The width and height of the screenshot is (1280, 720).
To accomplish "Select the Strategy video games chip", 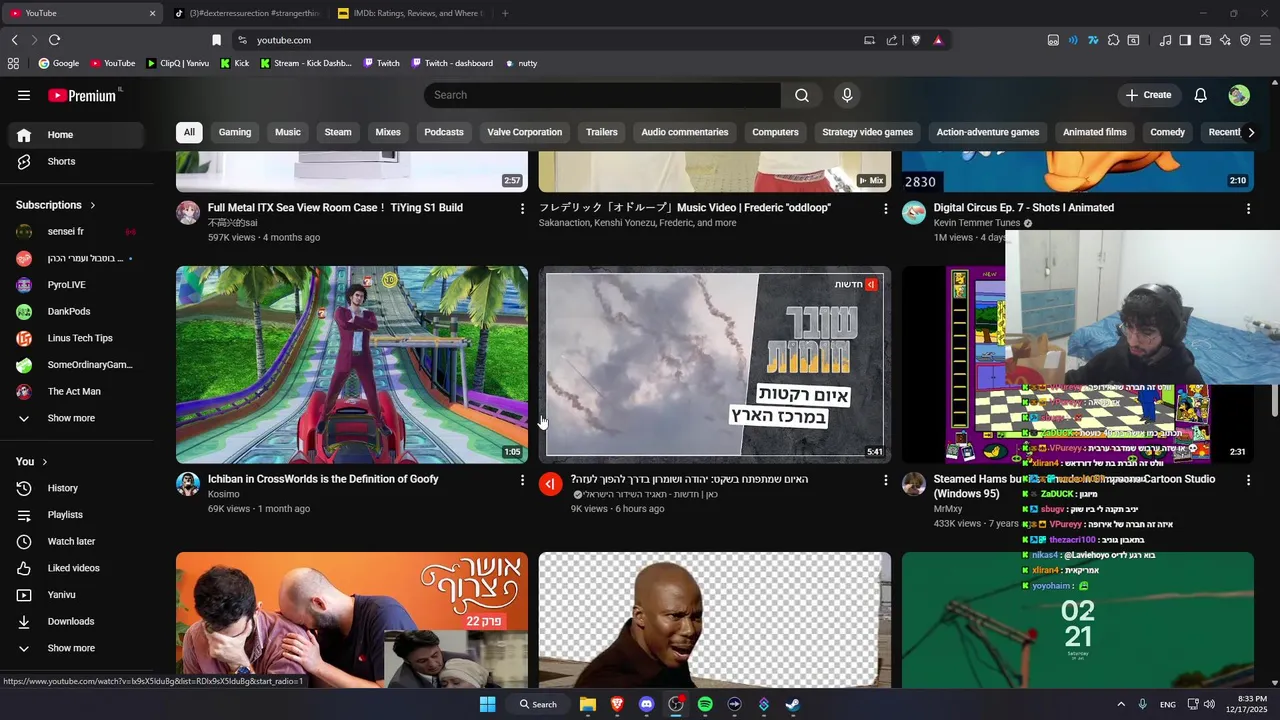I will pyautogui.click(x=867, y=132).
